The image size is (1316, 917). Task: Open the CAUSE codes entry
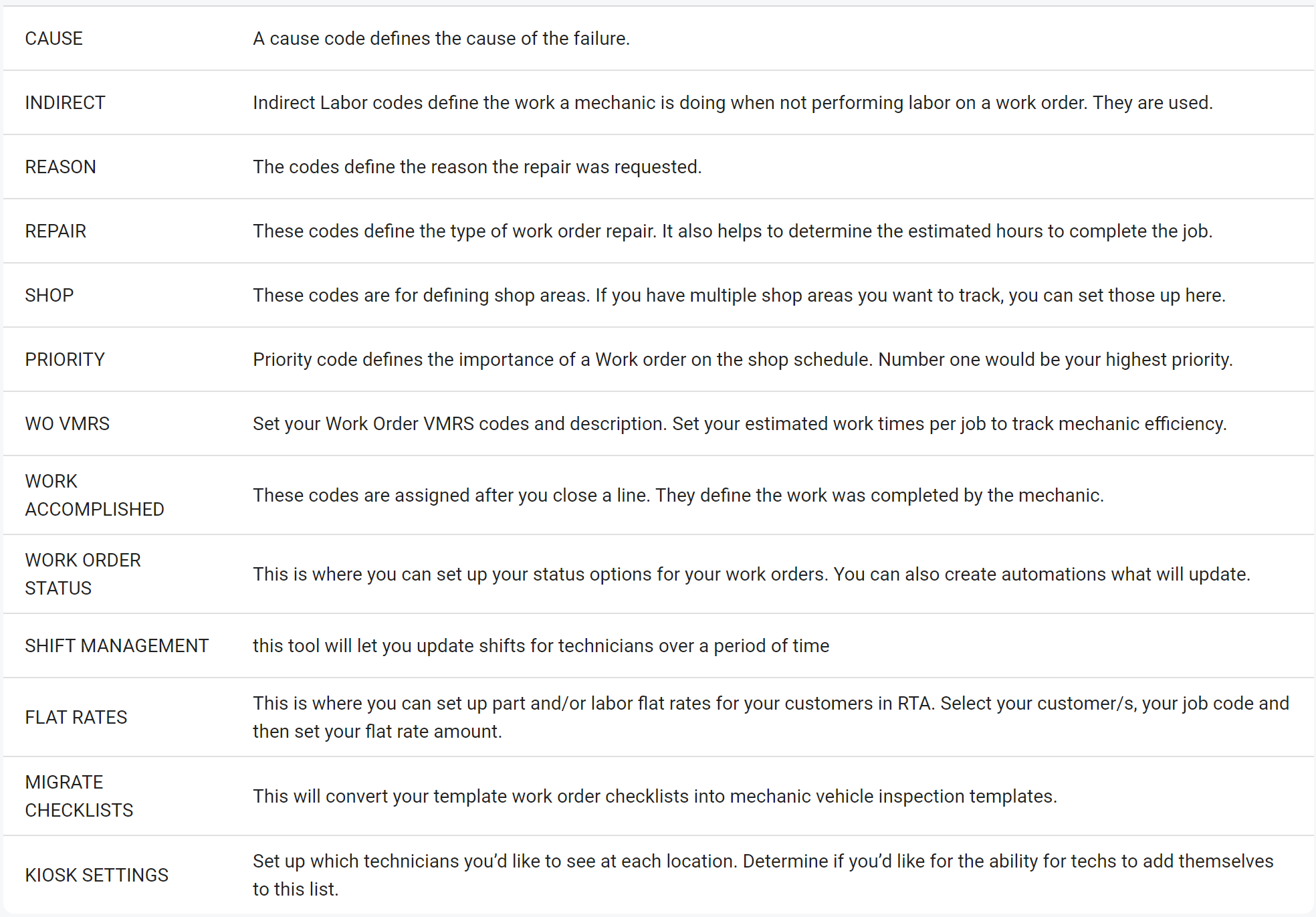click(x=54, y=39)
